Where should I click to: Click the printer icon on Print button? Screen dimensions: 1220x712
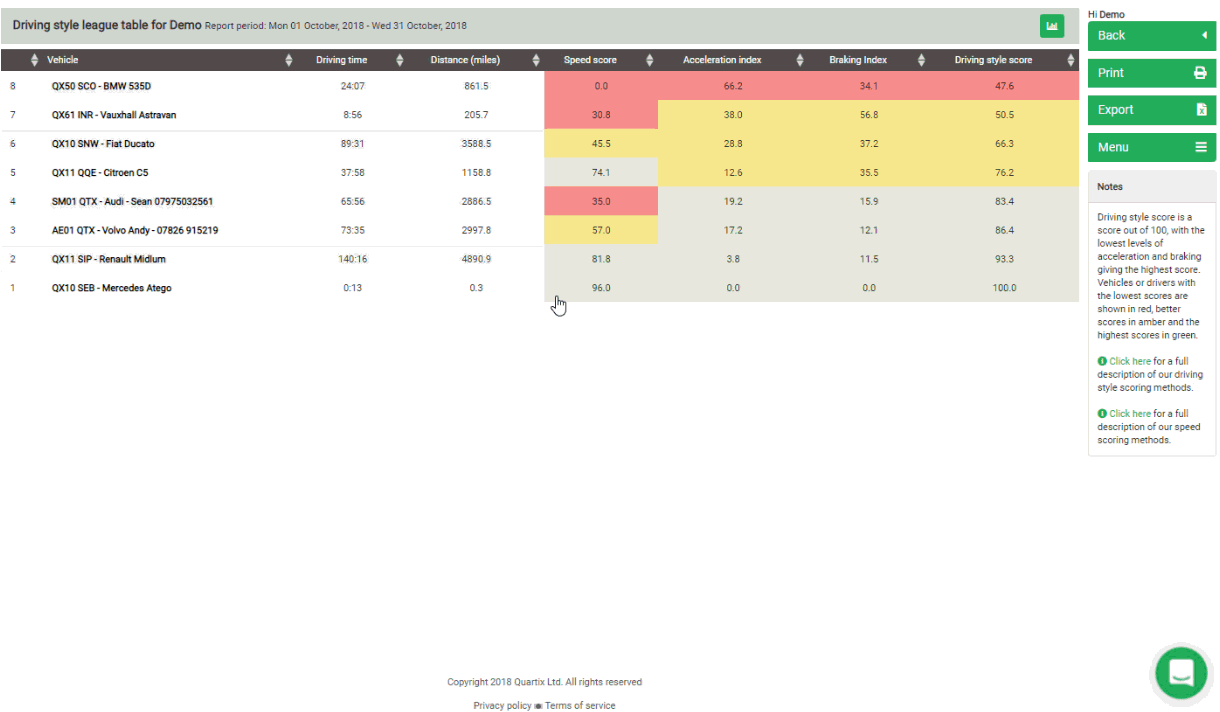(x=1200, y=73)
